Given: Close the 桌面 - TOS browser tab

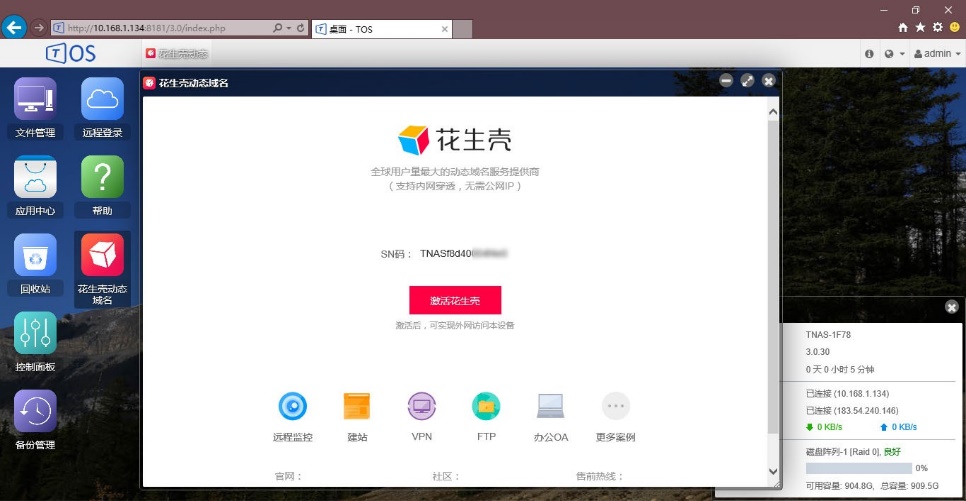Looking at the screenshot, I should [445, 29].
